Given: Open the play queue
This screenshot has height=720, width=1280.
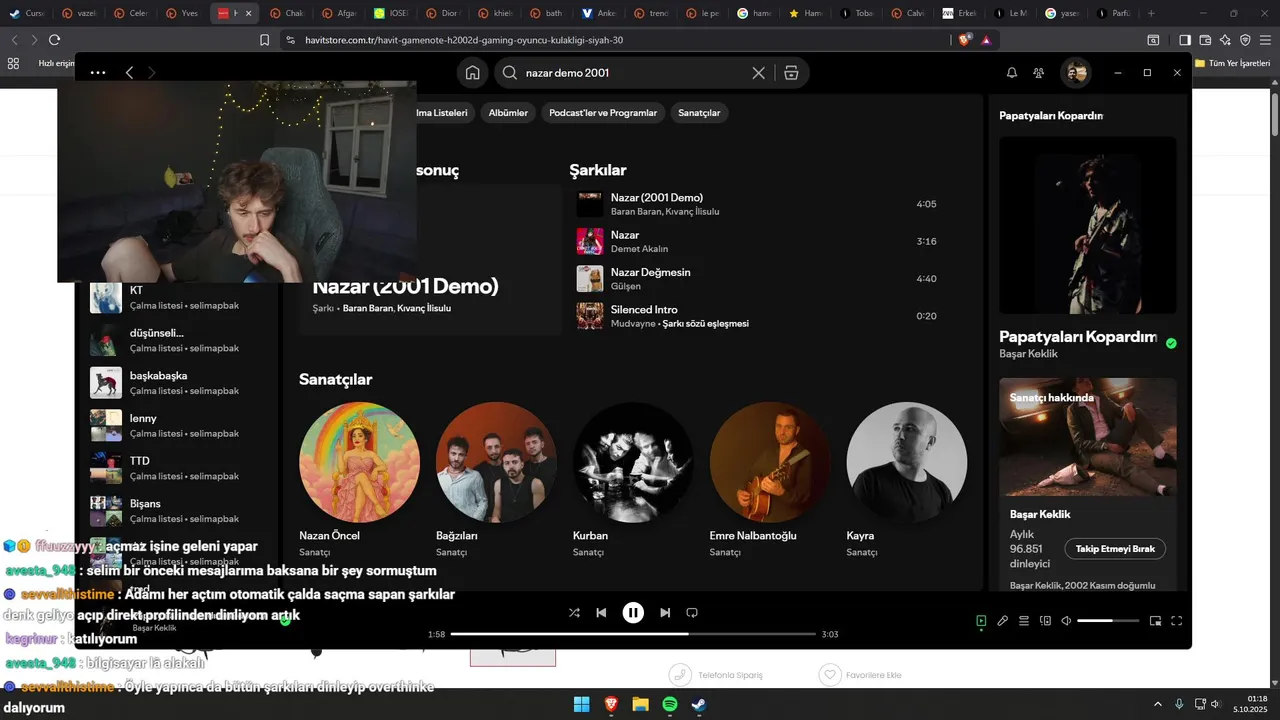Looking at the screenshot, I should tap(1024, 621).
